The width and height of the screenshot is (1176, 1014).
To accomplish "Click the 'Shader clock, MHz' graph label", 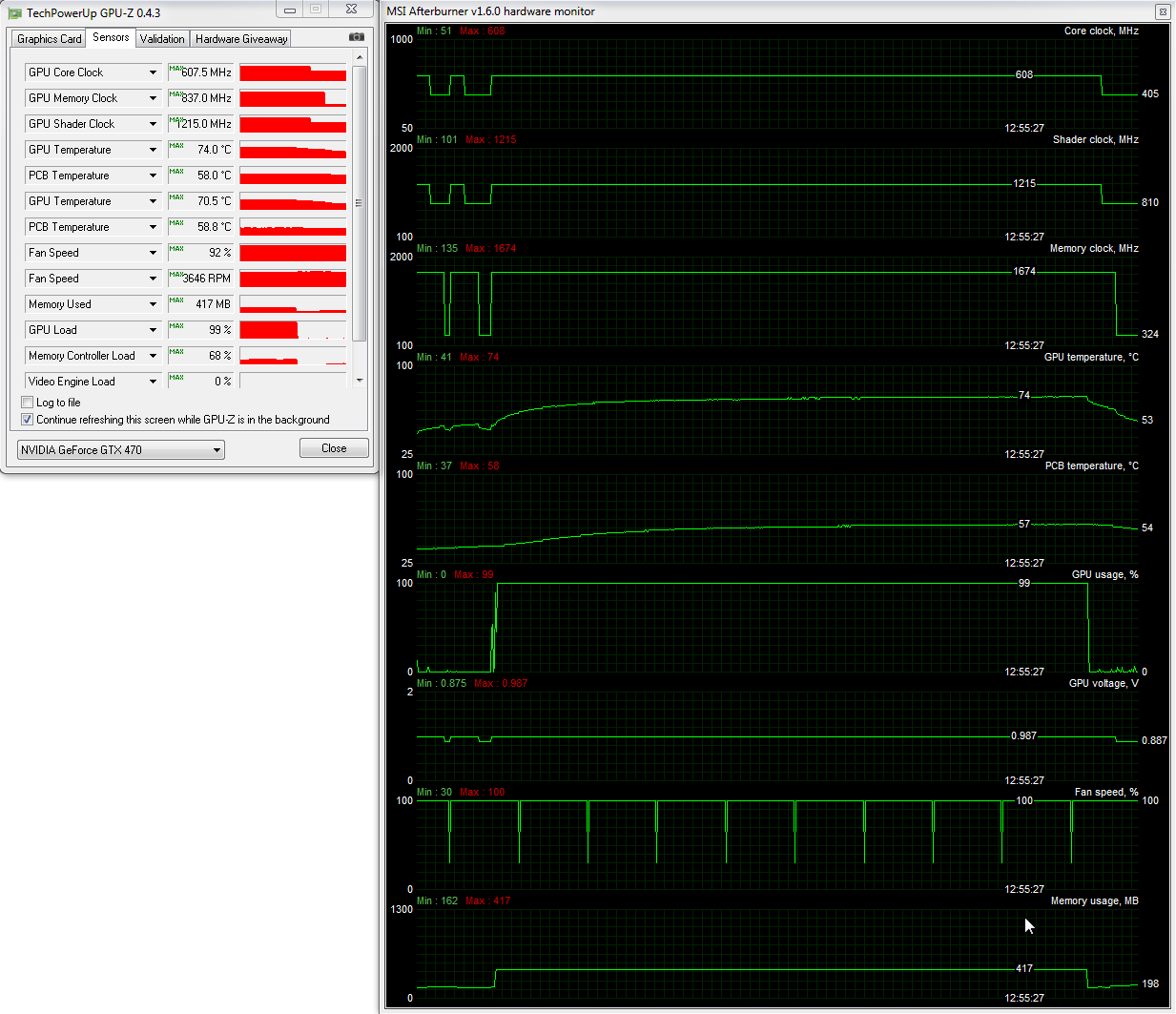I will tap(1096, 139).
